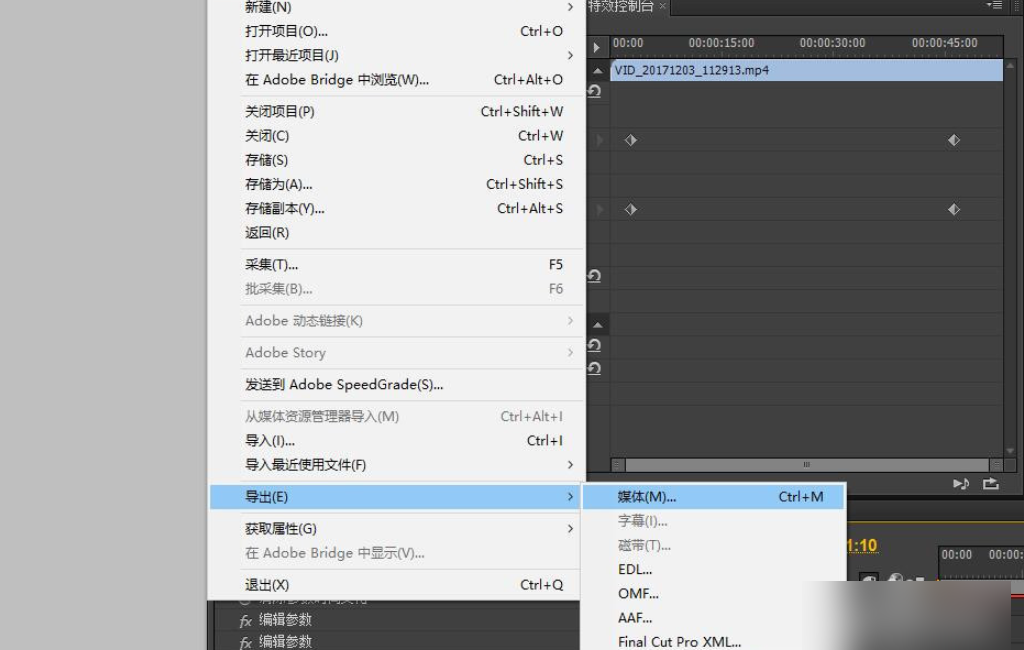Click the timeline show/hide play arrow
The height and width of the screenshot is (650, 1024).
(x=596, y=48)
